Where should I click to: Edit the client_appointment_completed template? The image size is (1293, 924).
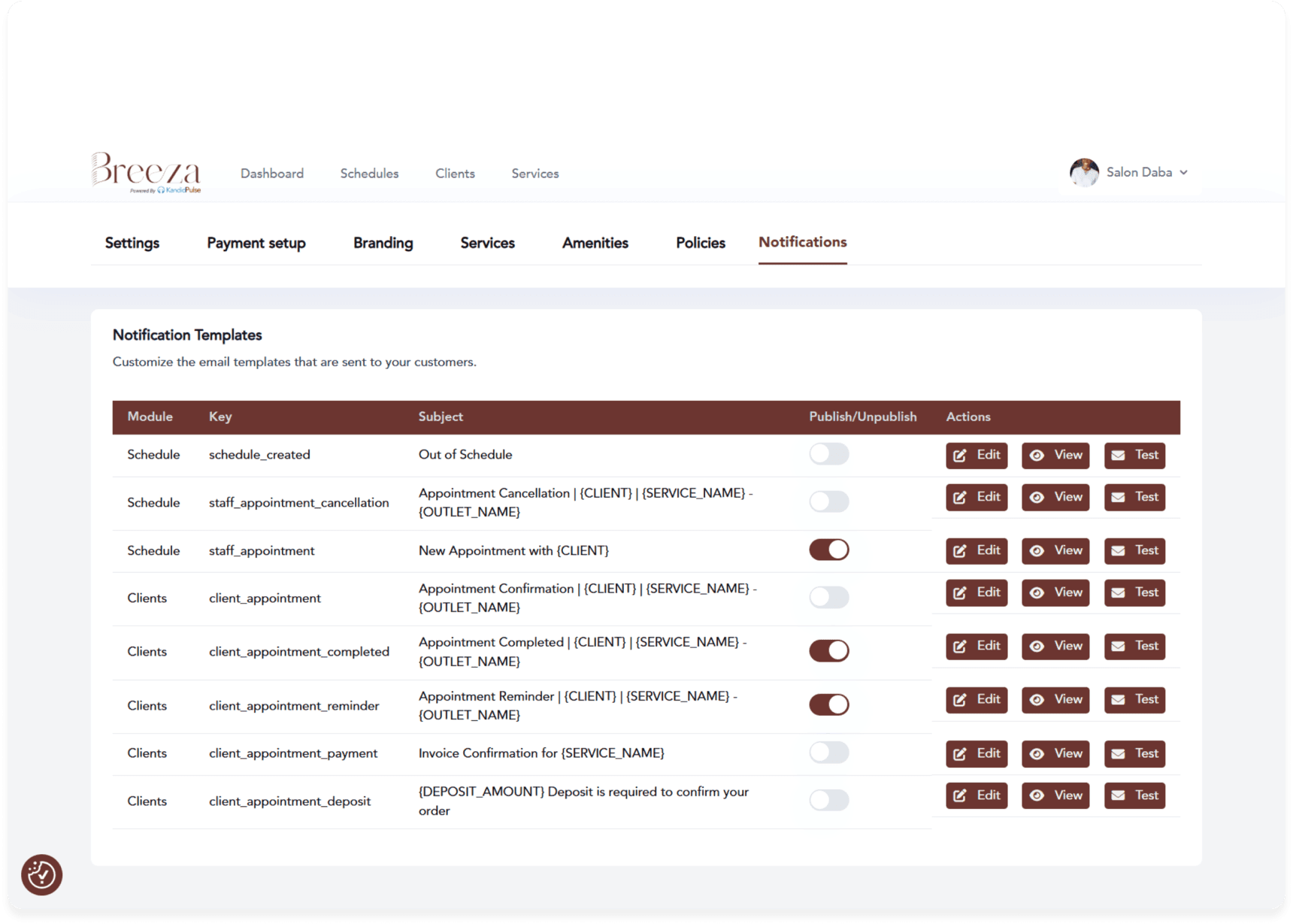point(977,646)
